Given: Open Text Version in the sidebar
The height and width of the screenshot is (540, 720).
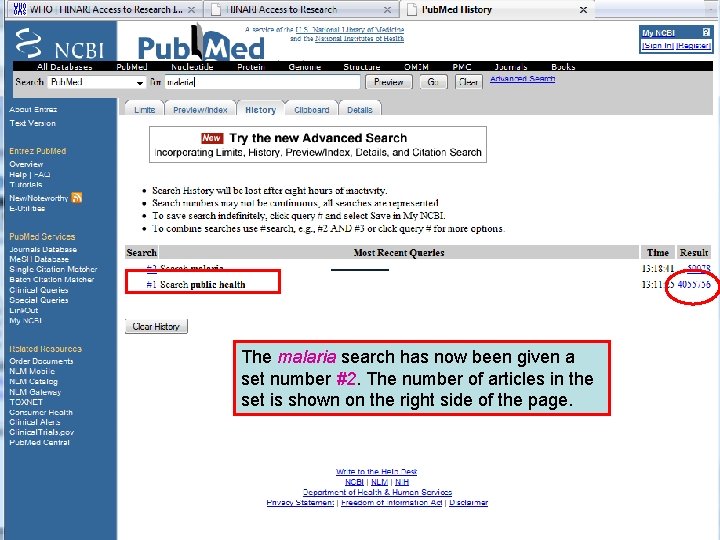Looking at the screenshot, I should click(x=33, y=123).
